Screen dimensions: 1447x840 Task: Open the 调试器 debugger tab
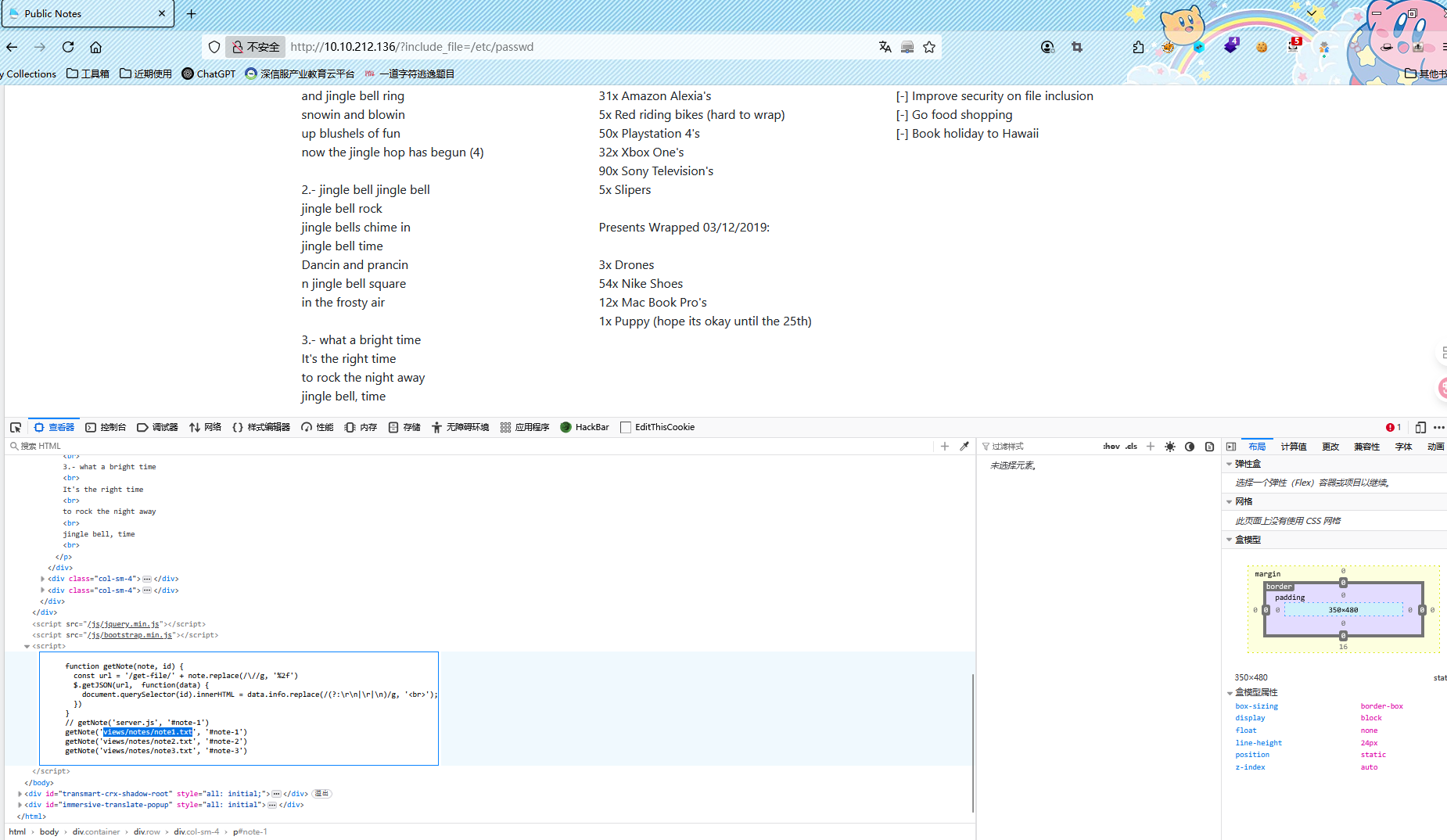click(157, 427)
